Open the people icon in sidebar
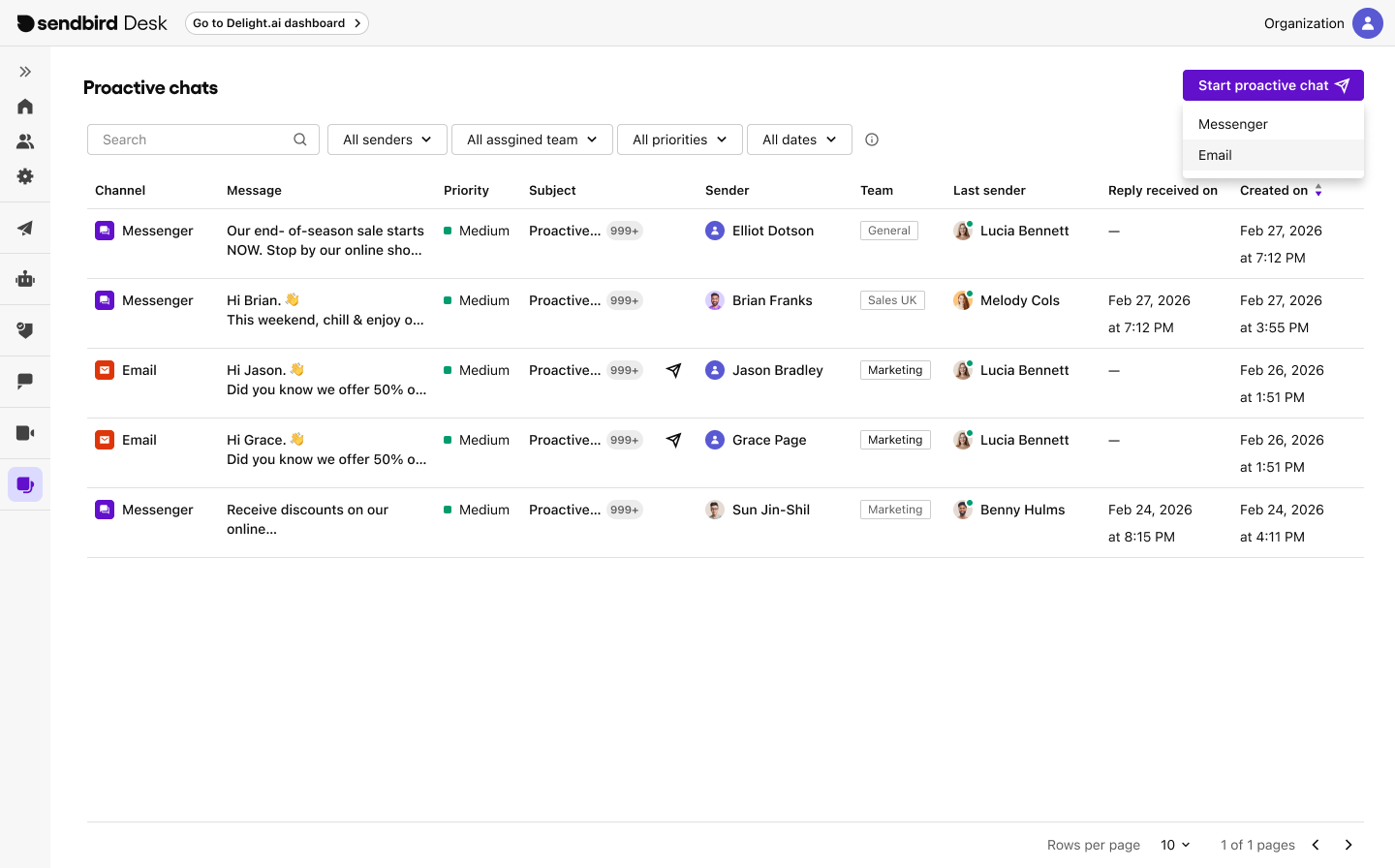The image size is (1395, 868). [25, 141]
